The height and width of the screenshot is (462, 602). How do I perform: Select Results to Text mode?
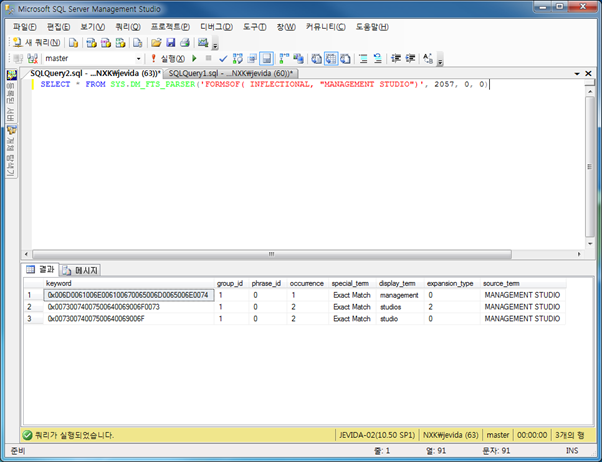pos(316,58)
